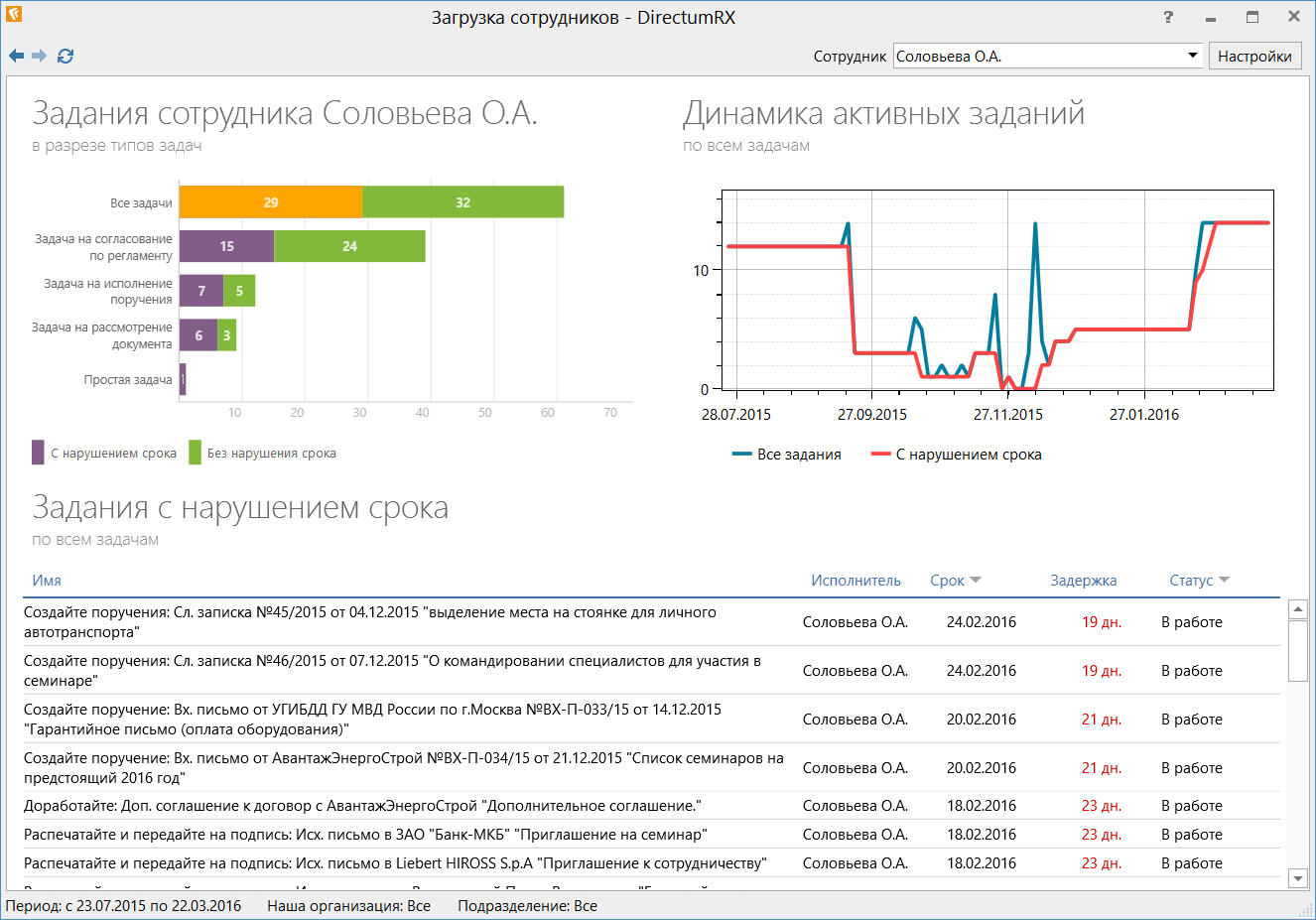
Task: Click date 20.02.2016 in Список семинаров row
Action: [982, 768]
